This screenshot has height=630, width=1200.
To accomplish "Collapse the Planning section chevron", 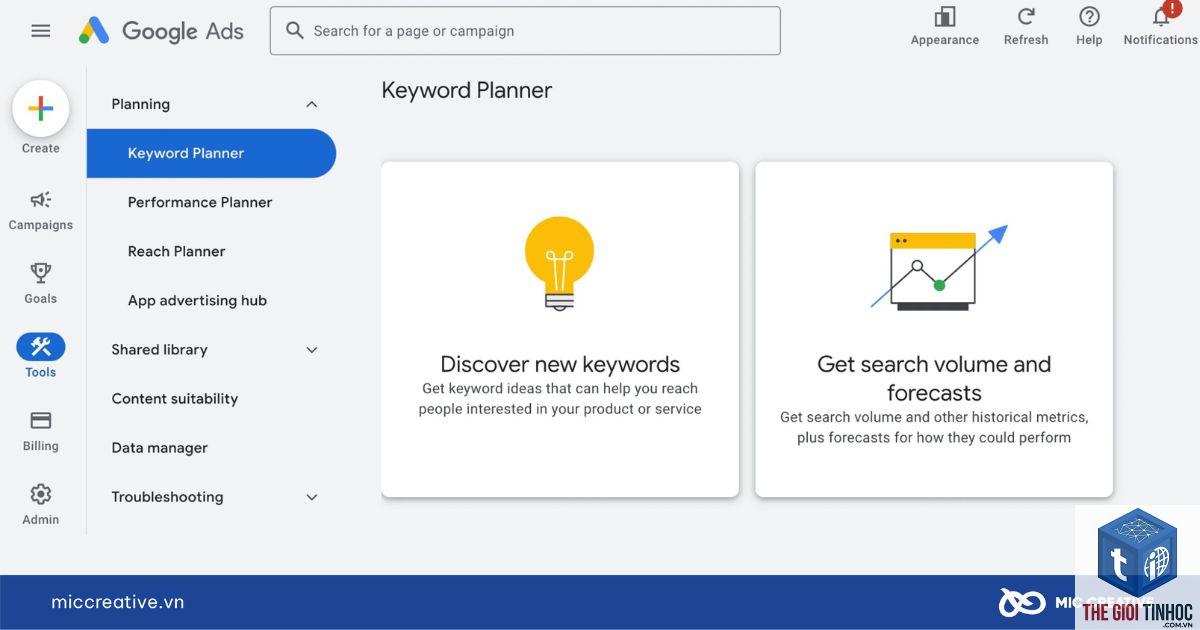I will [x=311, y=104].
